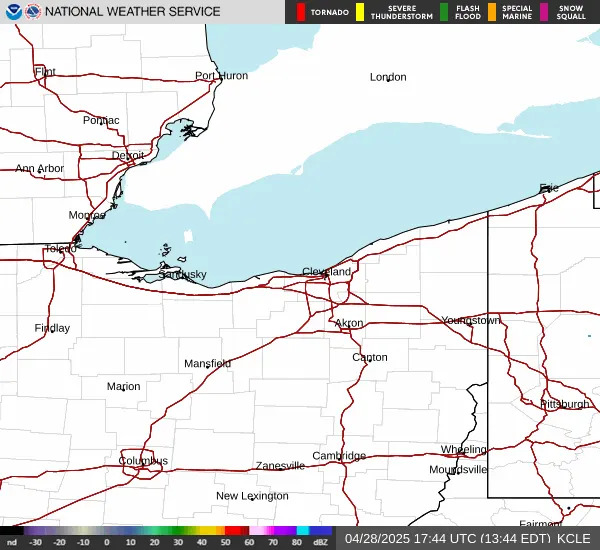The width and height of the screenshot is (600, 550).
Task: Click the Pittsburgh city label
Action: click(565, 404)
